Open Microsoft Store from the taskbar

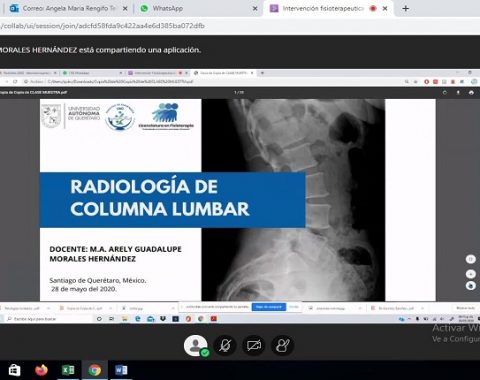tap(14, 370)
